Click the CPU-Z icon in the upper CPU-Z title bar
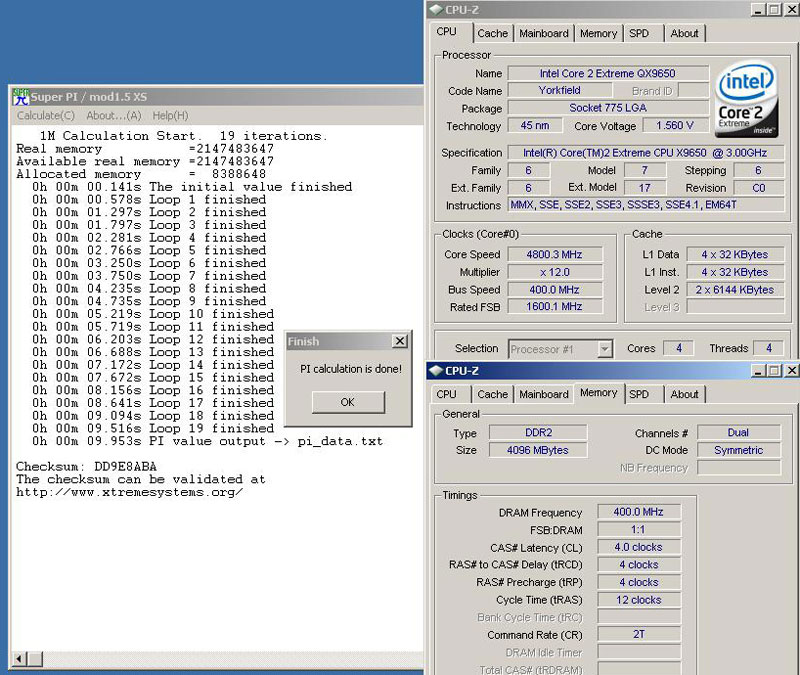Screen dimensions: 800x675 click(x=436, y=10)
